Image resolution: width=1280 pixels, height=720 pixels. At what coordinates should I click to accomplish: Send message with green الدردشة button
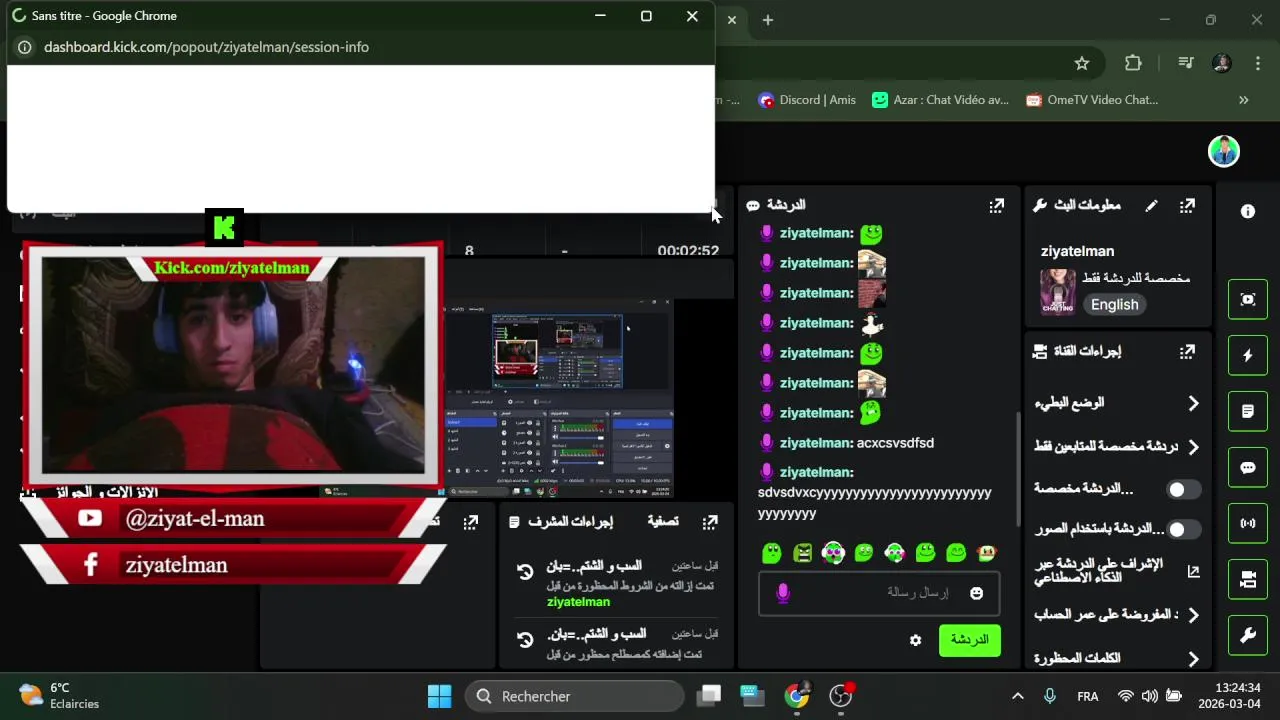pos(969,640)
